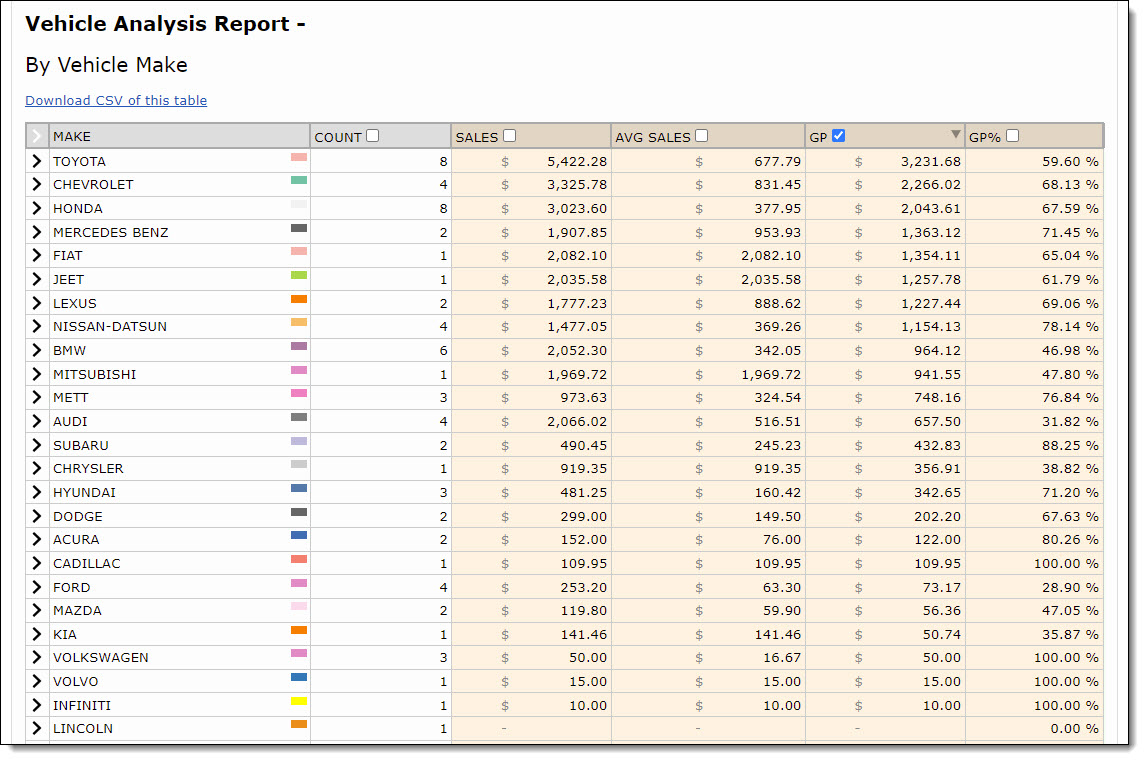Uncheck the GP column checkbox

point(838,136)
